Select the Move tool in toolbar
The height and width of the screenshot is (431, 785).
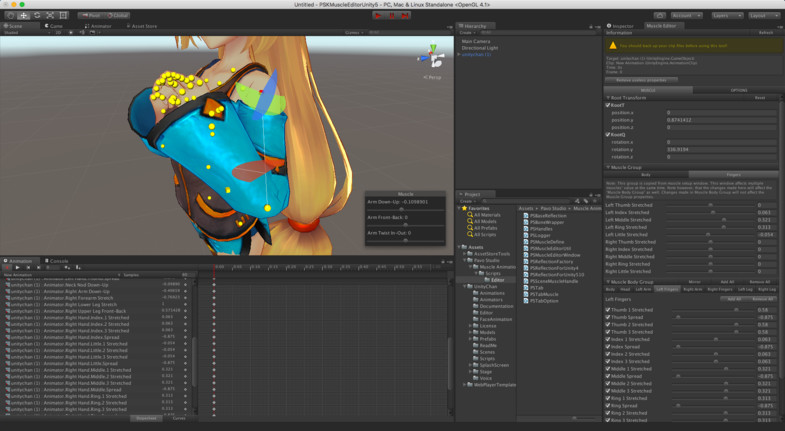coord(24,16)
